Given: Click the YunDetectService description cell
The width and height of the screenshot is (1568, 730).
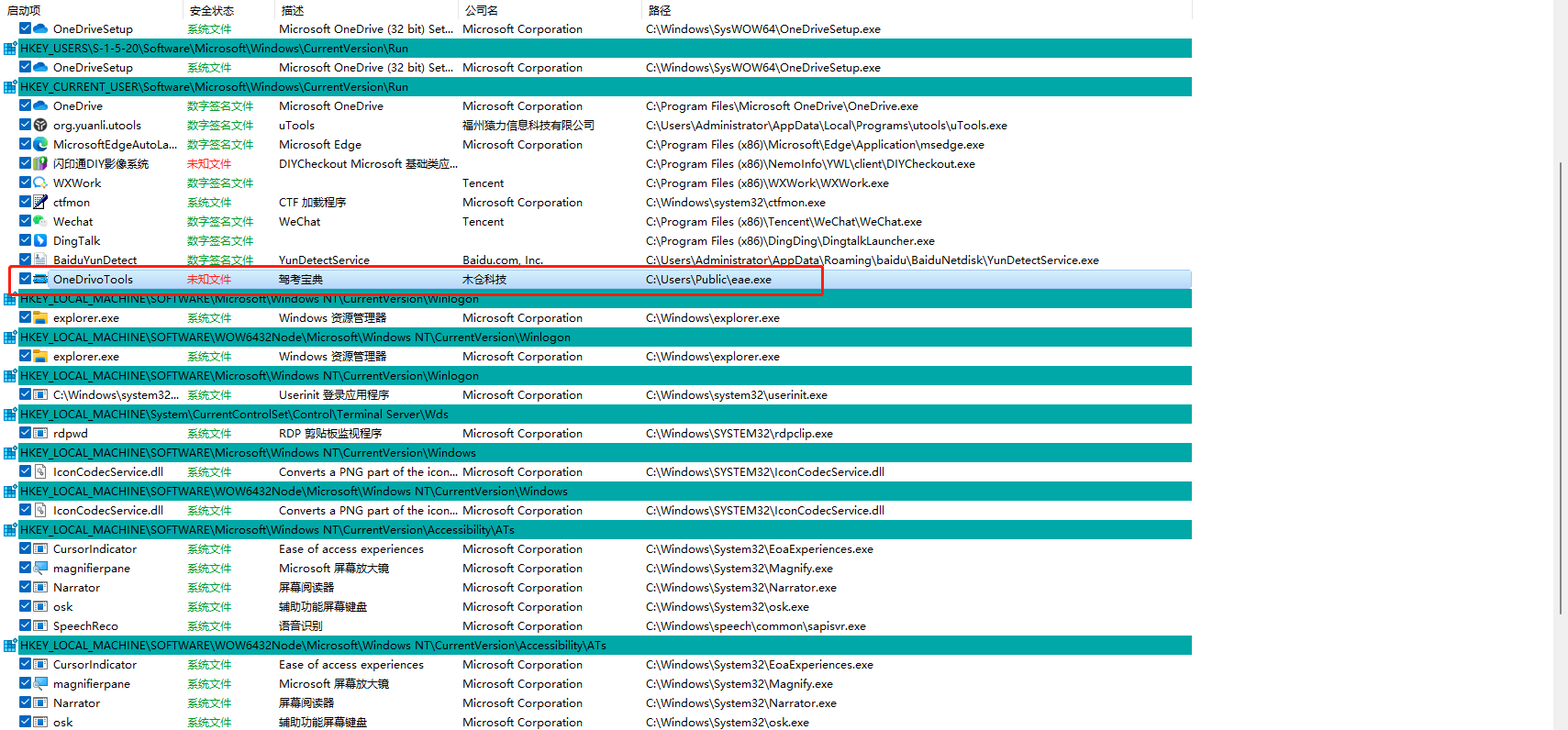Looking at the screenshot, I should point(324,260).
